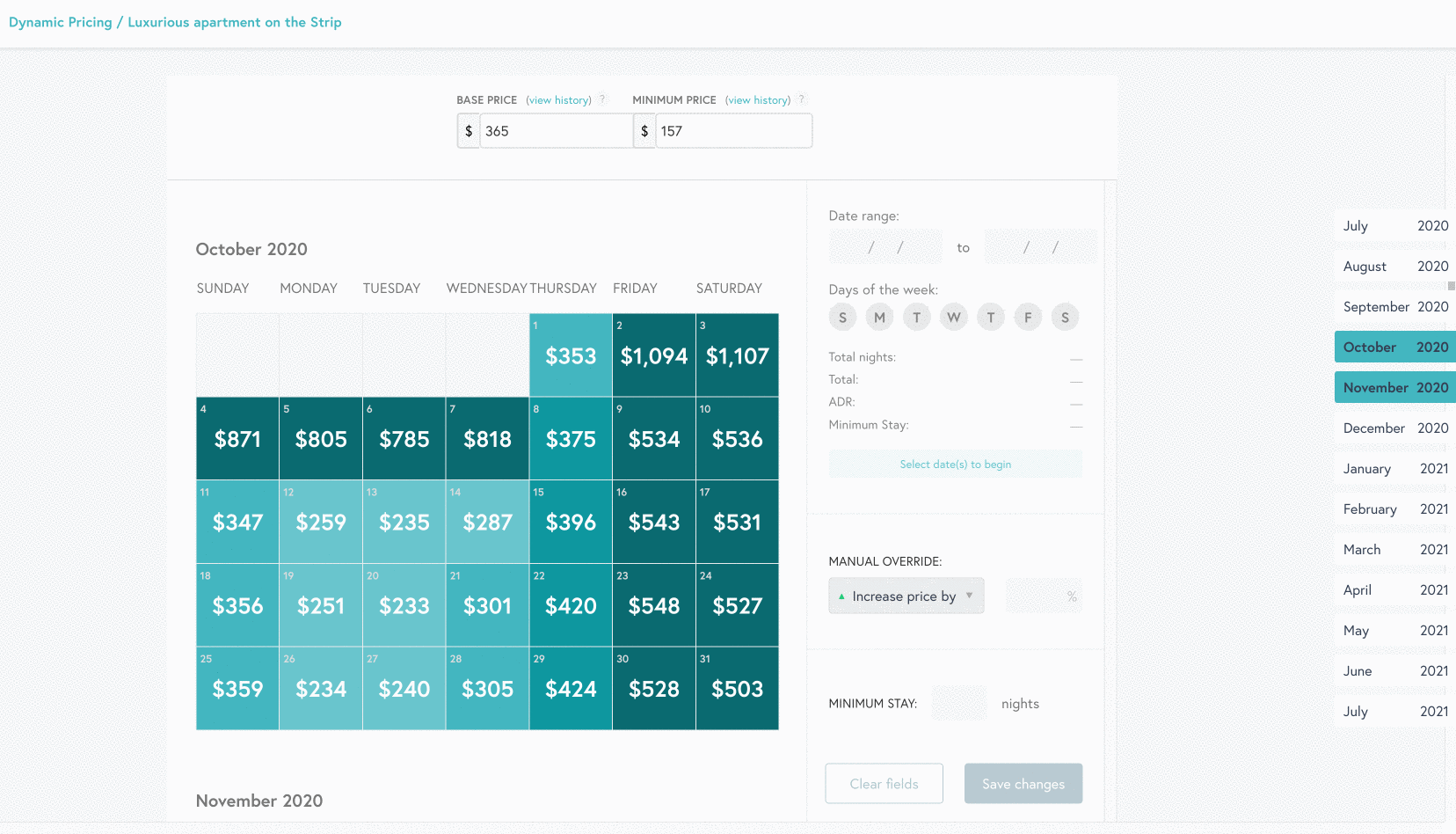
Task: Click the date range end field
Action: [1041, 247]
